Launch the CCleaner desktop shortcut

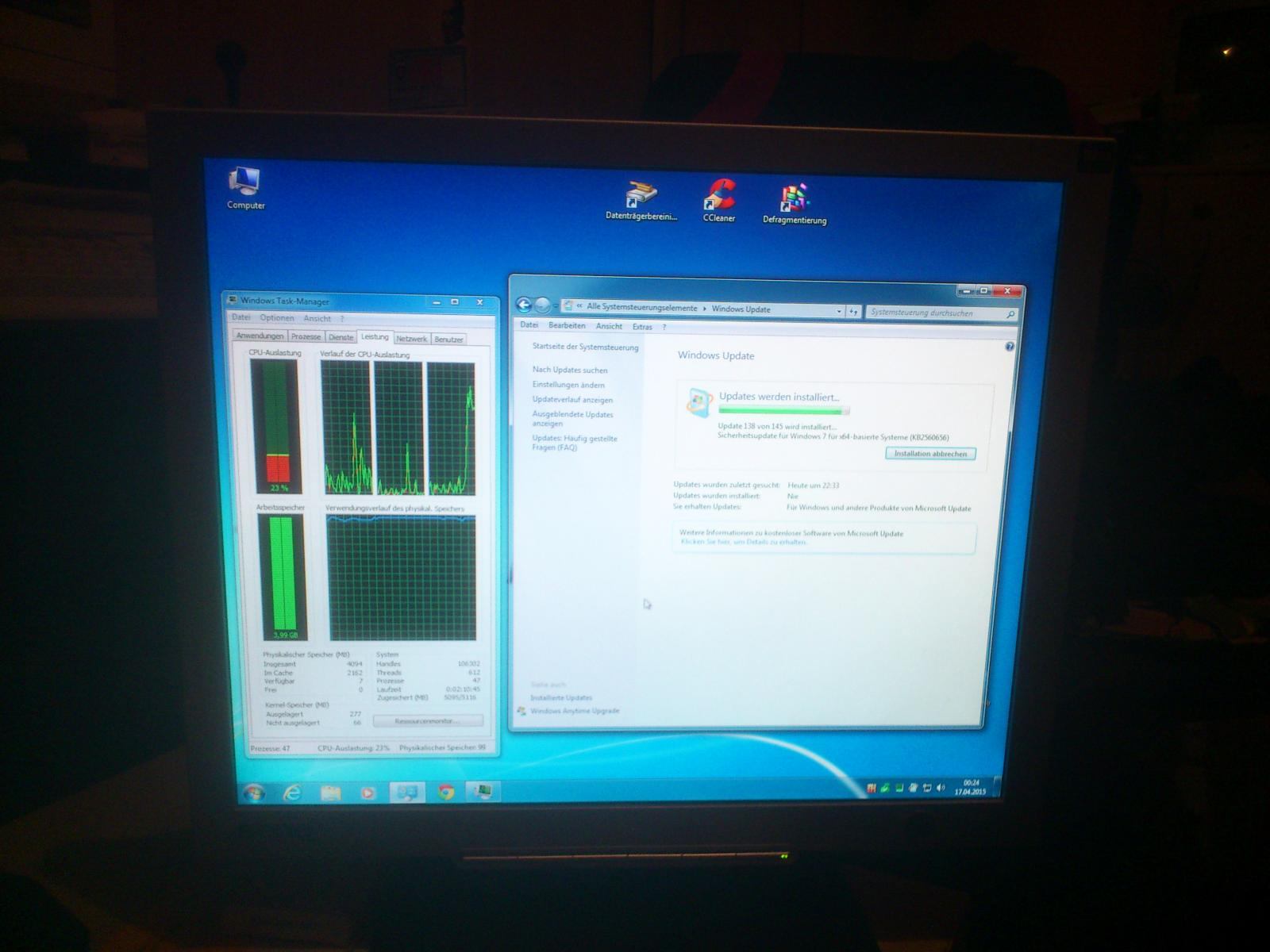click(719, 201)
